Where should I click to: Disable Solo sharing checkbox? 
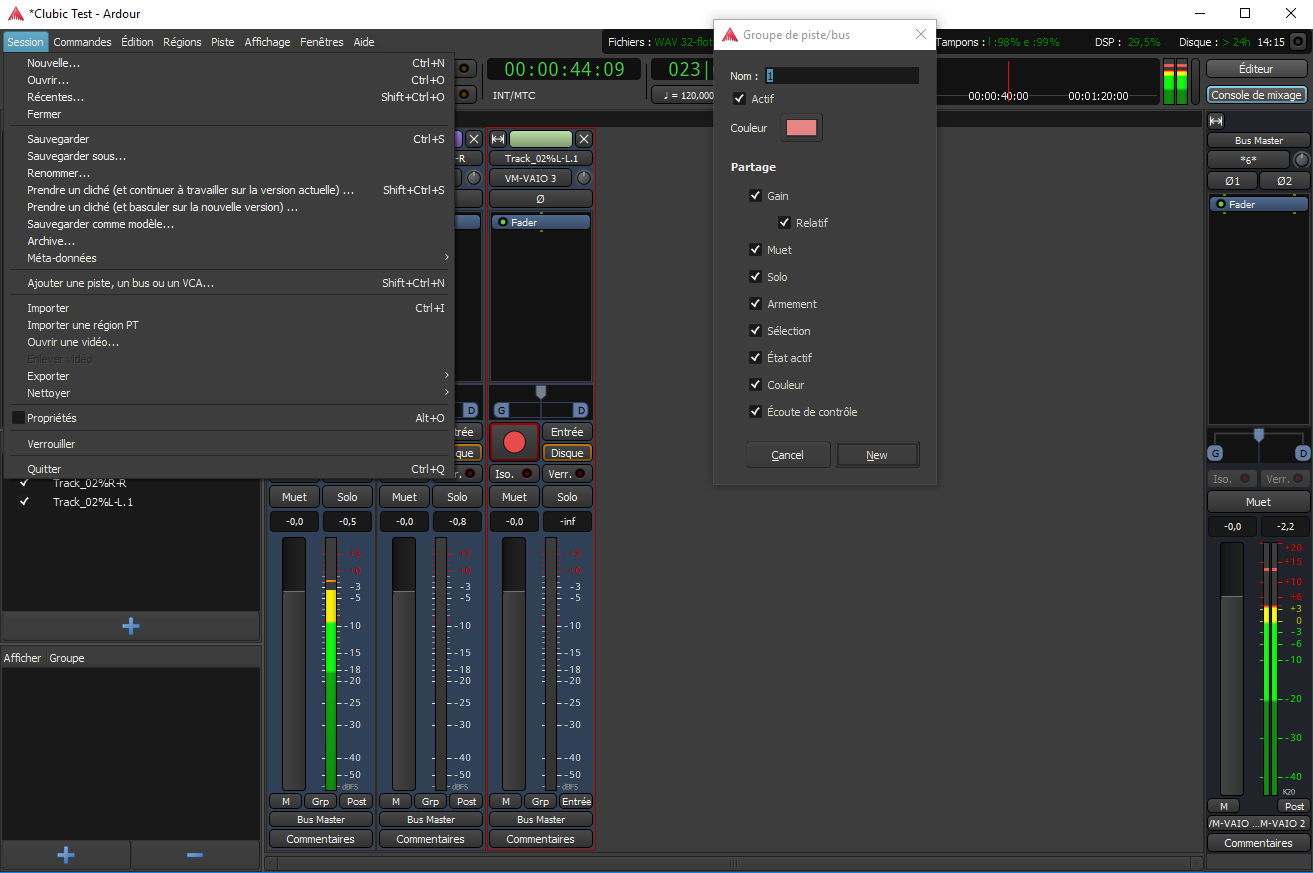(756, 277)
